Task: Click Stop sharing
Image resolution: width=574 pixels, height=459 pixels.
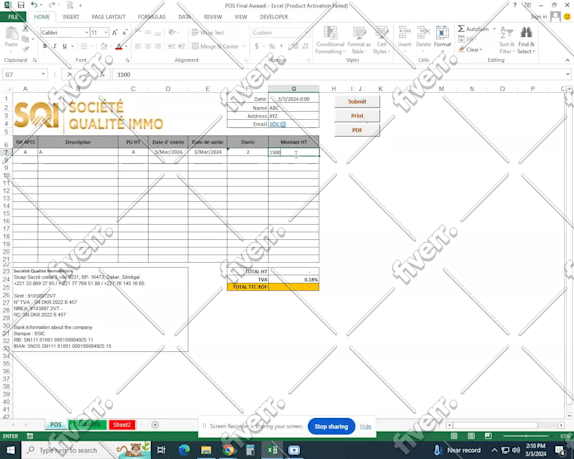Action: [331, 426]
